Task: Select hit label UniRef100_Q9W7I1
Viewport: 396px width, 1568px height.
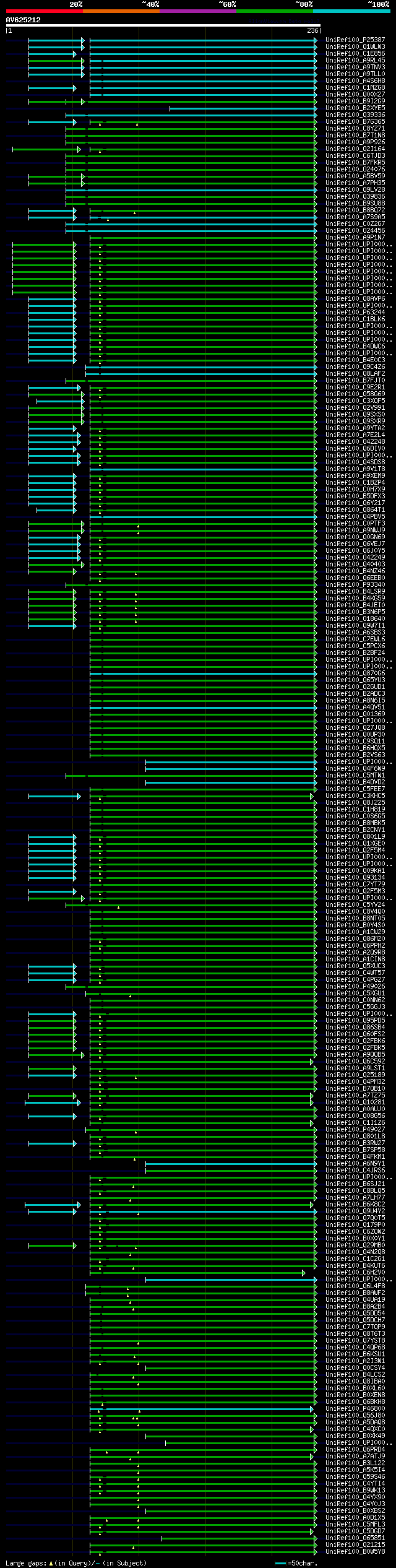Action: [355, 626]
